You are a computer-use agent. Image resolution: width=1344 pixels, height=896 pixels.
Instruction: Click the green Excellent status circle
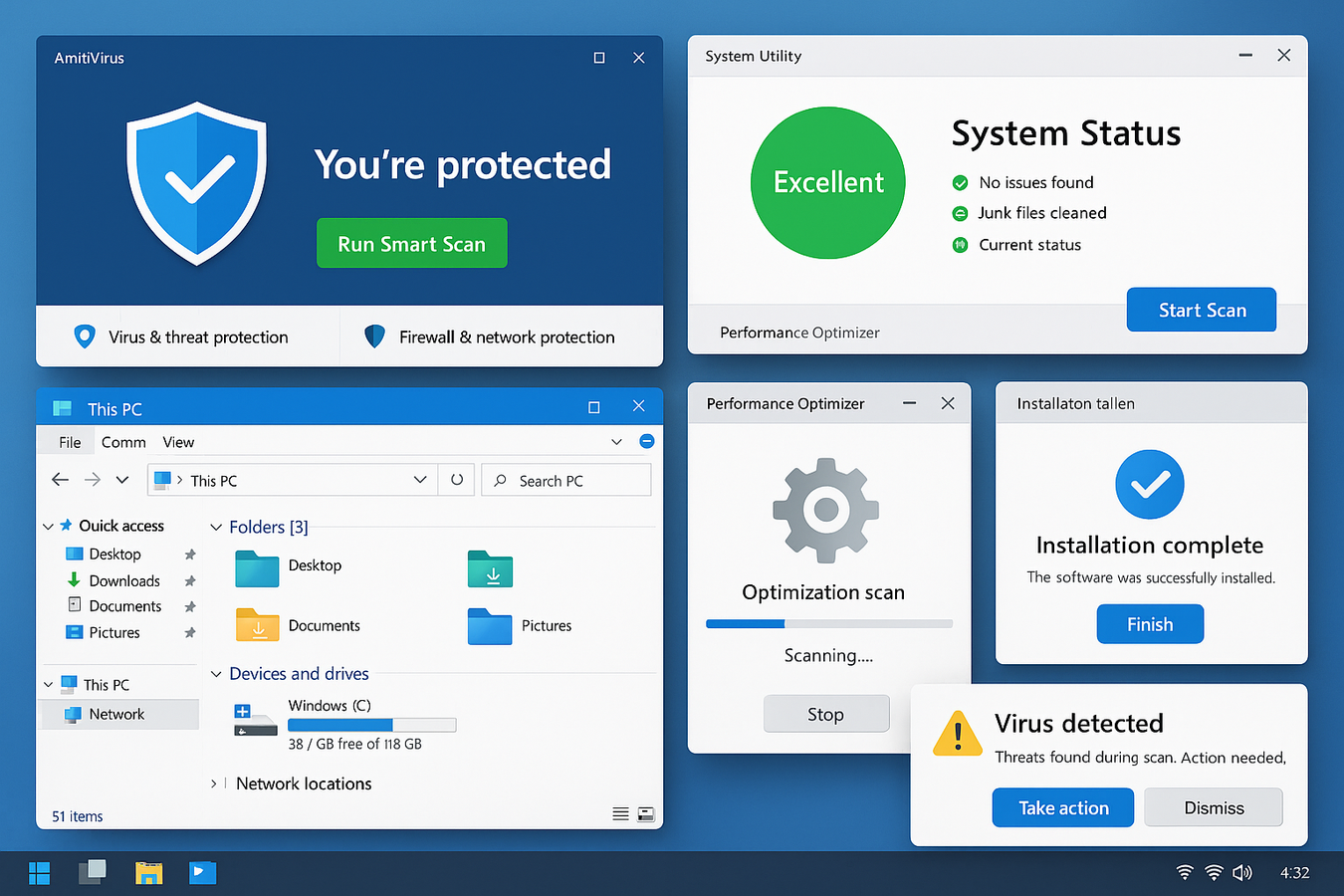click(827, 182)
